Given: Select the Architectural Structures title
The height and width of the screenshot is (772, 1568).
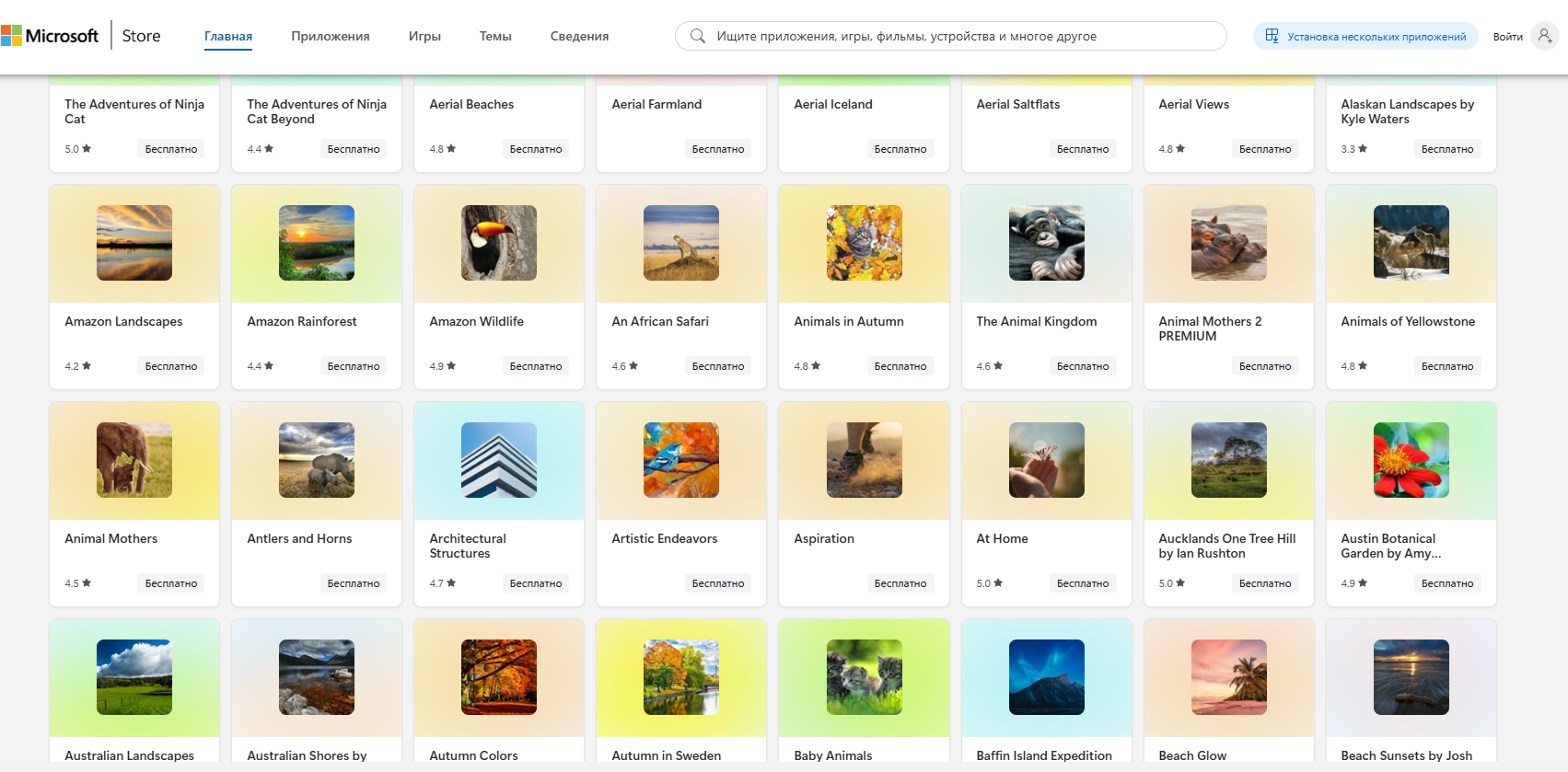Looking at the screenshot, I should pos(468,546).
